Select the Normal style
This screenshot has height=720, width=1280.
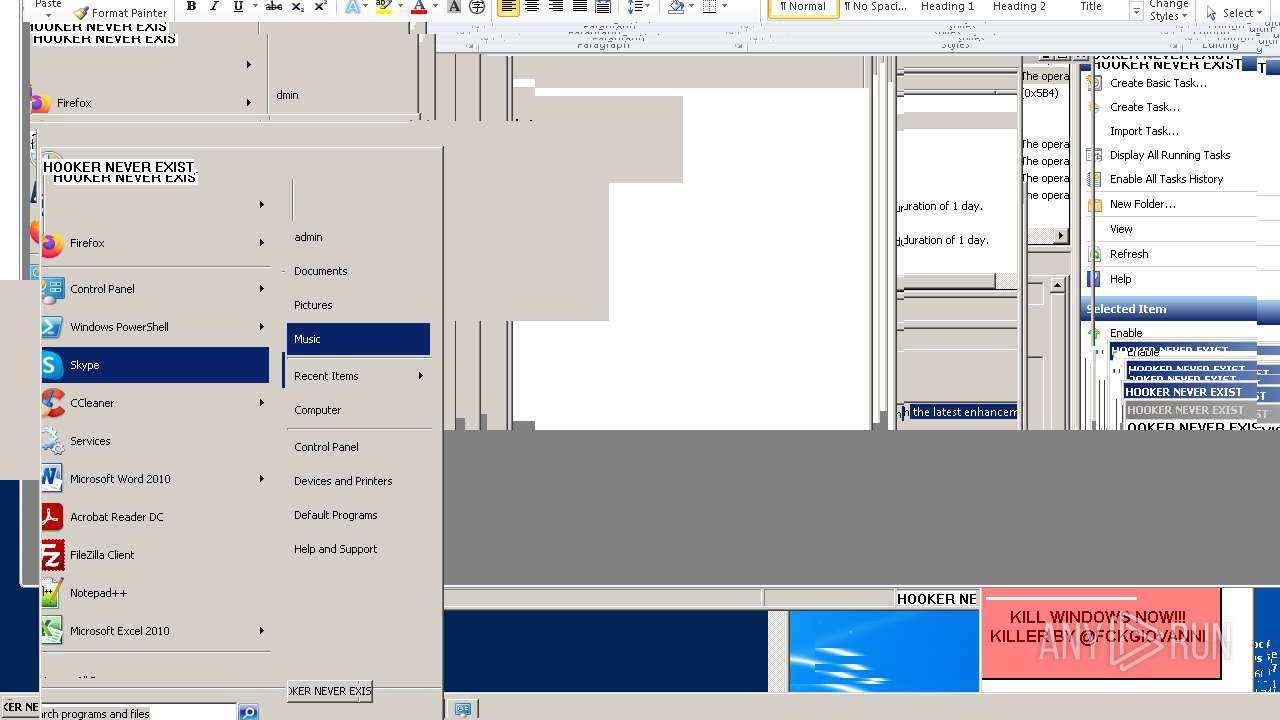(803, 6)
